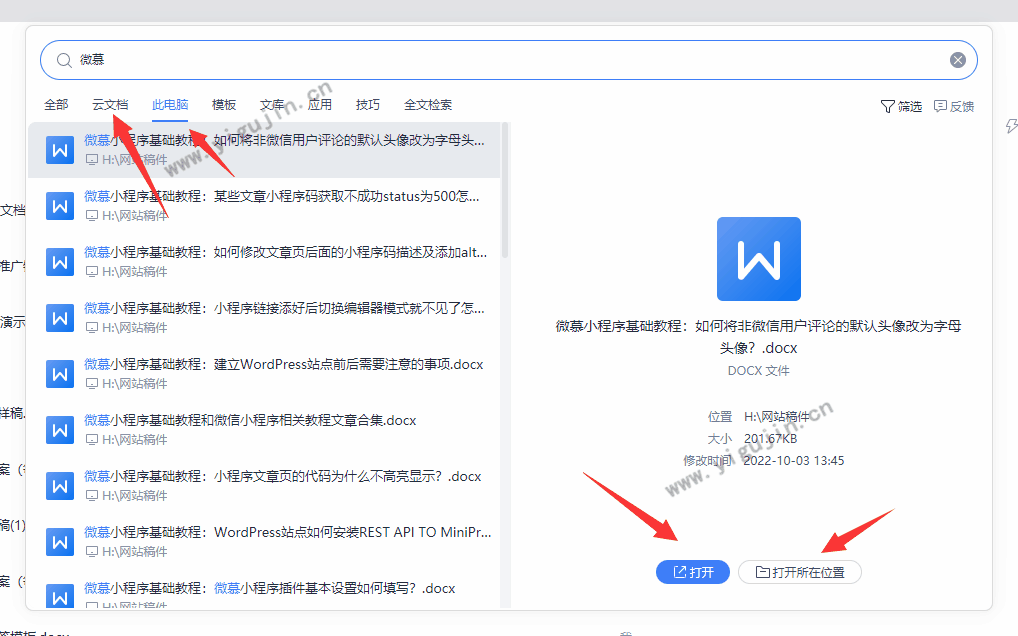The height and width of the screenshot is (636, 1018).
Task: Click the 打开所在位置 button
Action: coord(800,572)
